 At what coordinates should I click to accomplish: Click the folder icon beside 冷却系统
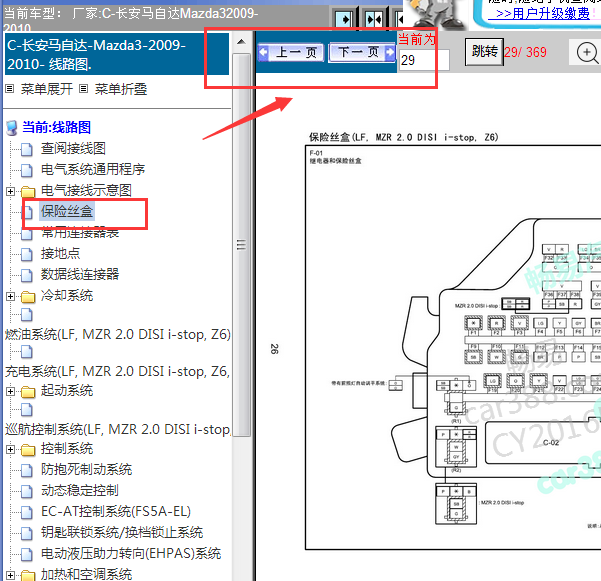[x=28, y=297]
